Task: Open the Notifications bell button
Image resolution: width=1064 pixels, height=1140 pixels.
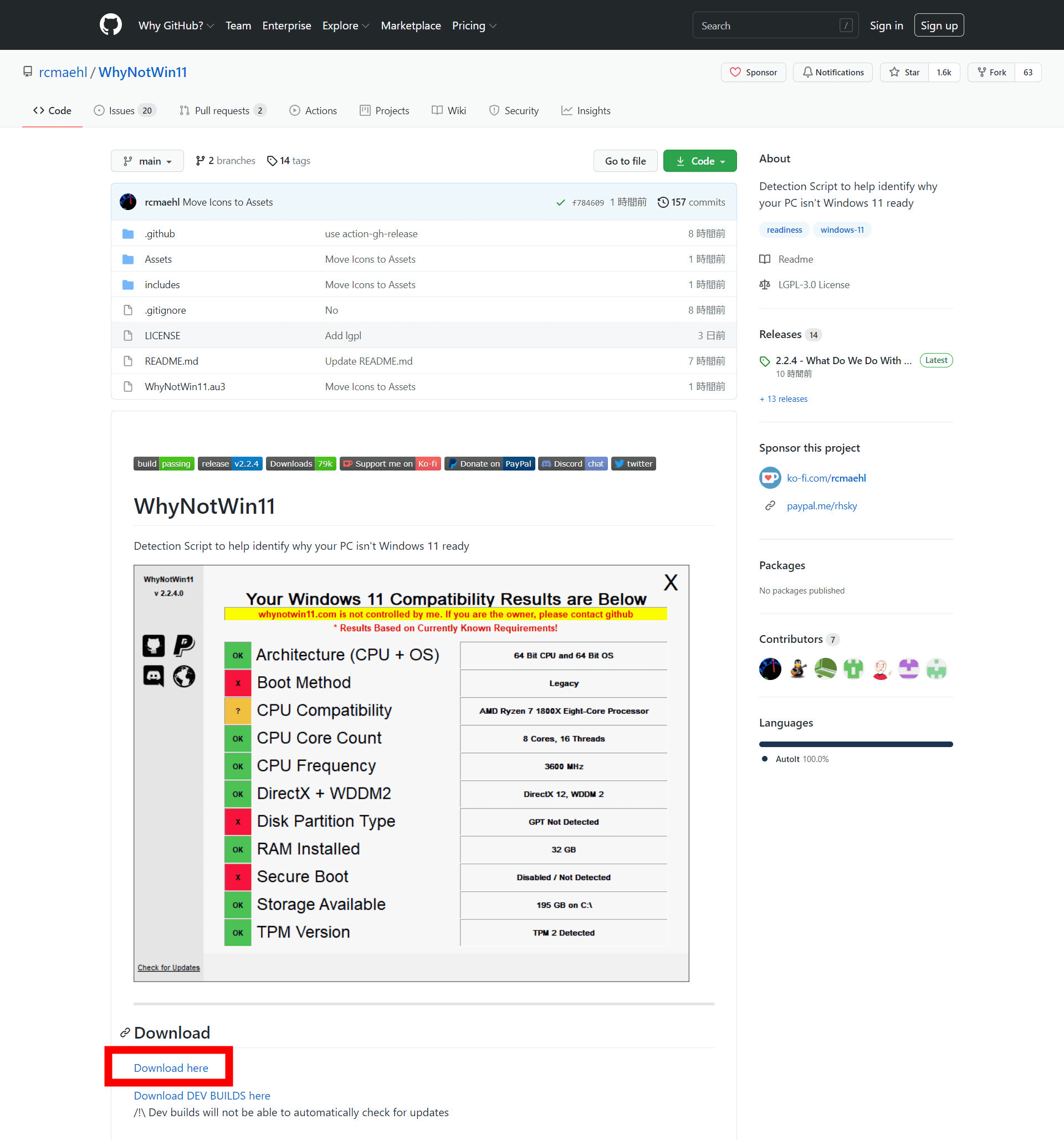Action: click(832, 72)
